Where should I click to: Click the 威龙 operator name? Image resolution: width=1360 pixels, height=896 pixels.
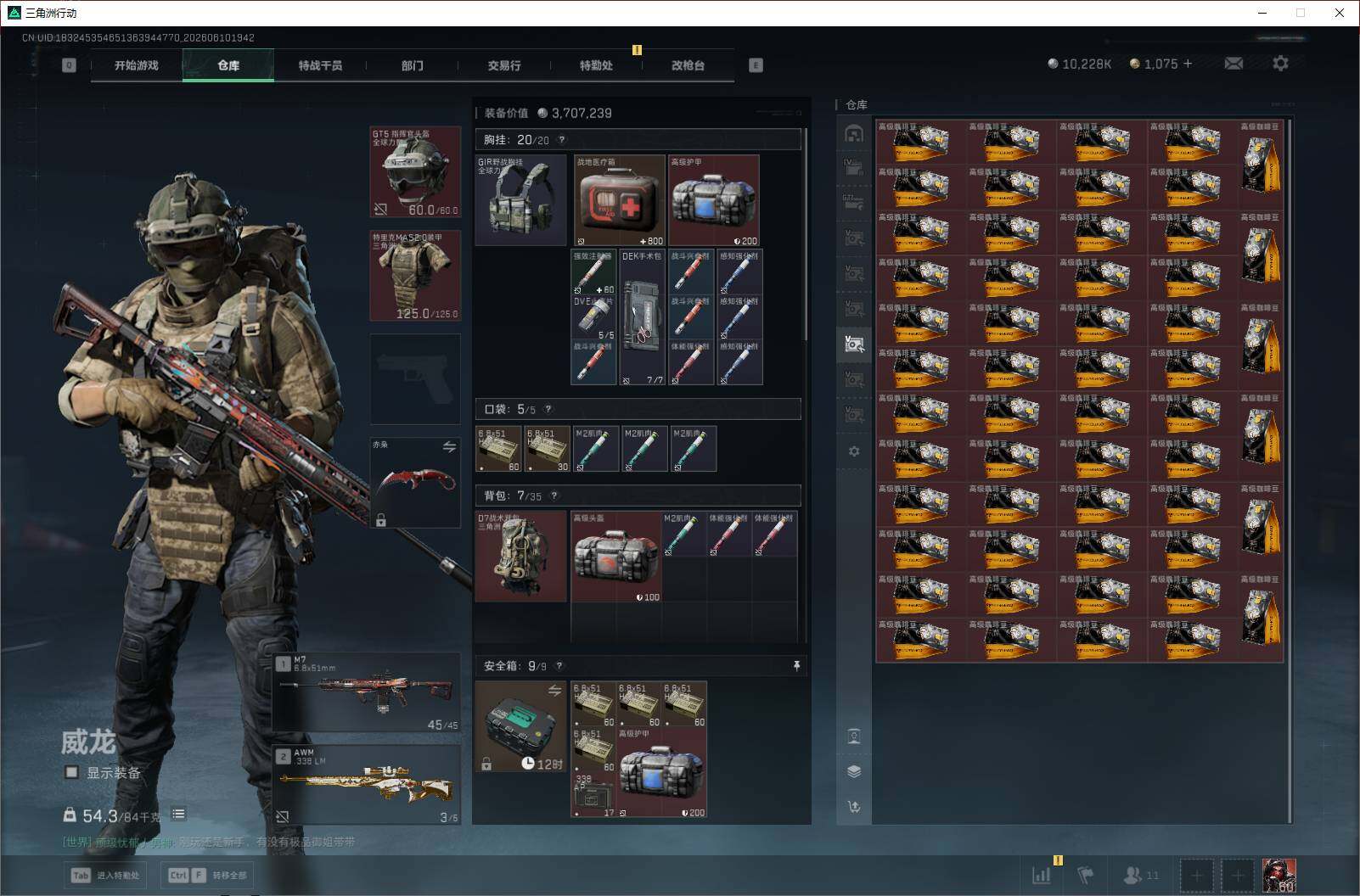click(87, 742)
